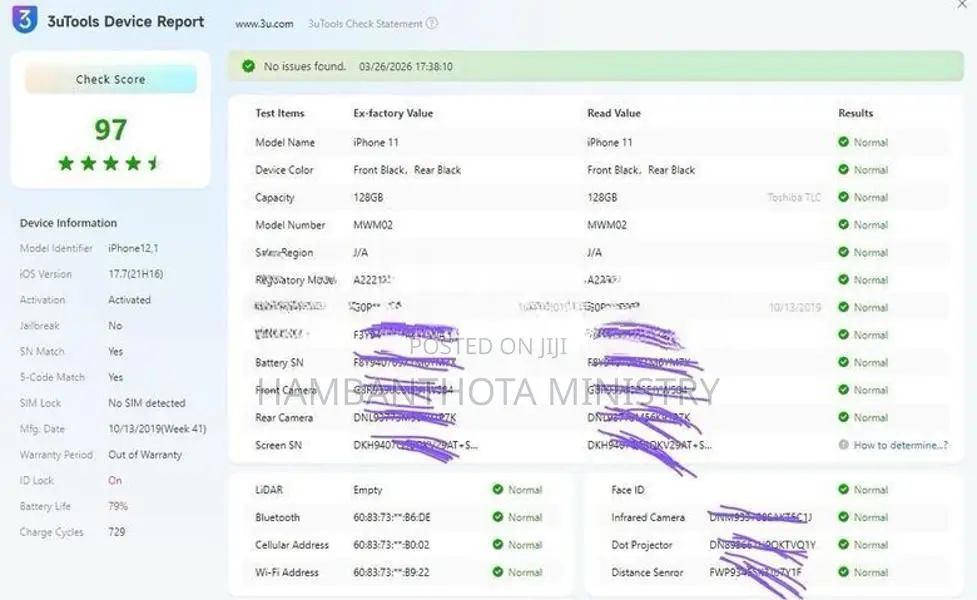Image resolution: width=977 pixels, height=600 pixels.
Task: Click the Normal check icon for Wi-Fi Address
Action: pyautogui.click(x=498, y=571)
